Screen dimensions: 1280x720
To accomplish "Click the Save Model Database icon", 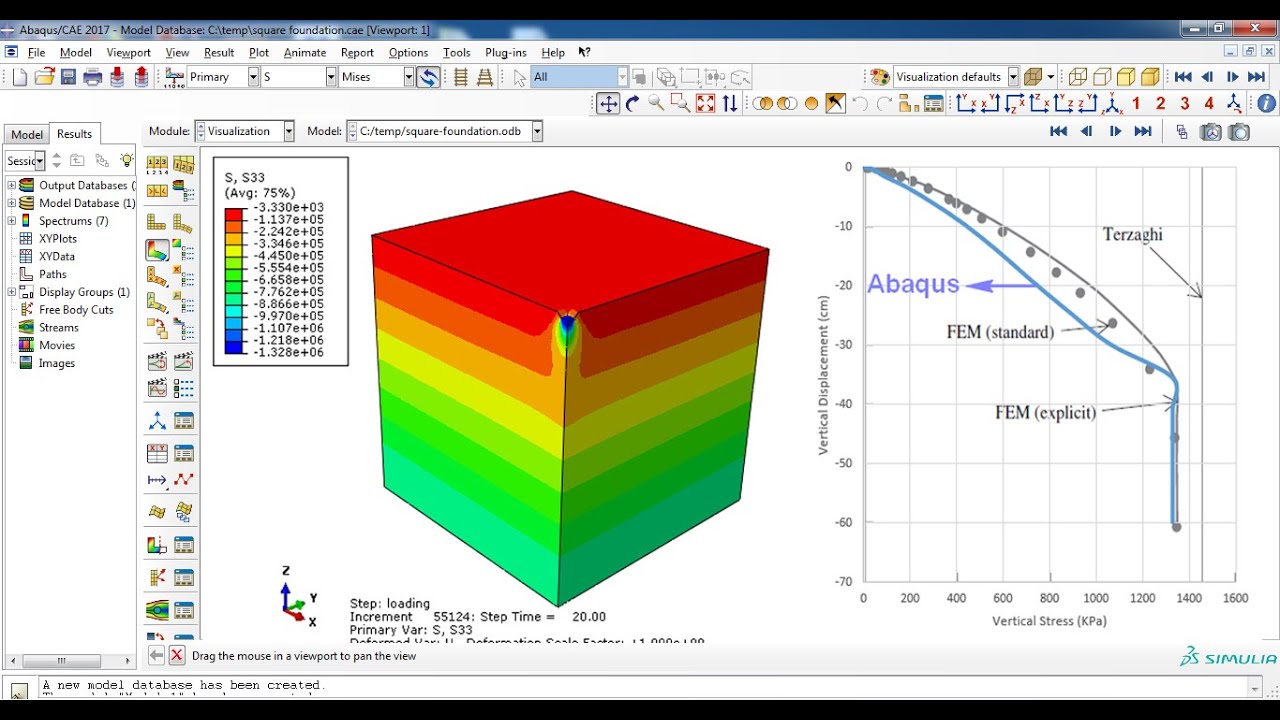I will tap(68, 77).
